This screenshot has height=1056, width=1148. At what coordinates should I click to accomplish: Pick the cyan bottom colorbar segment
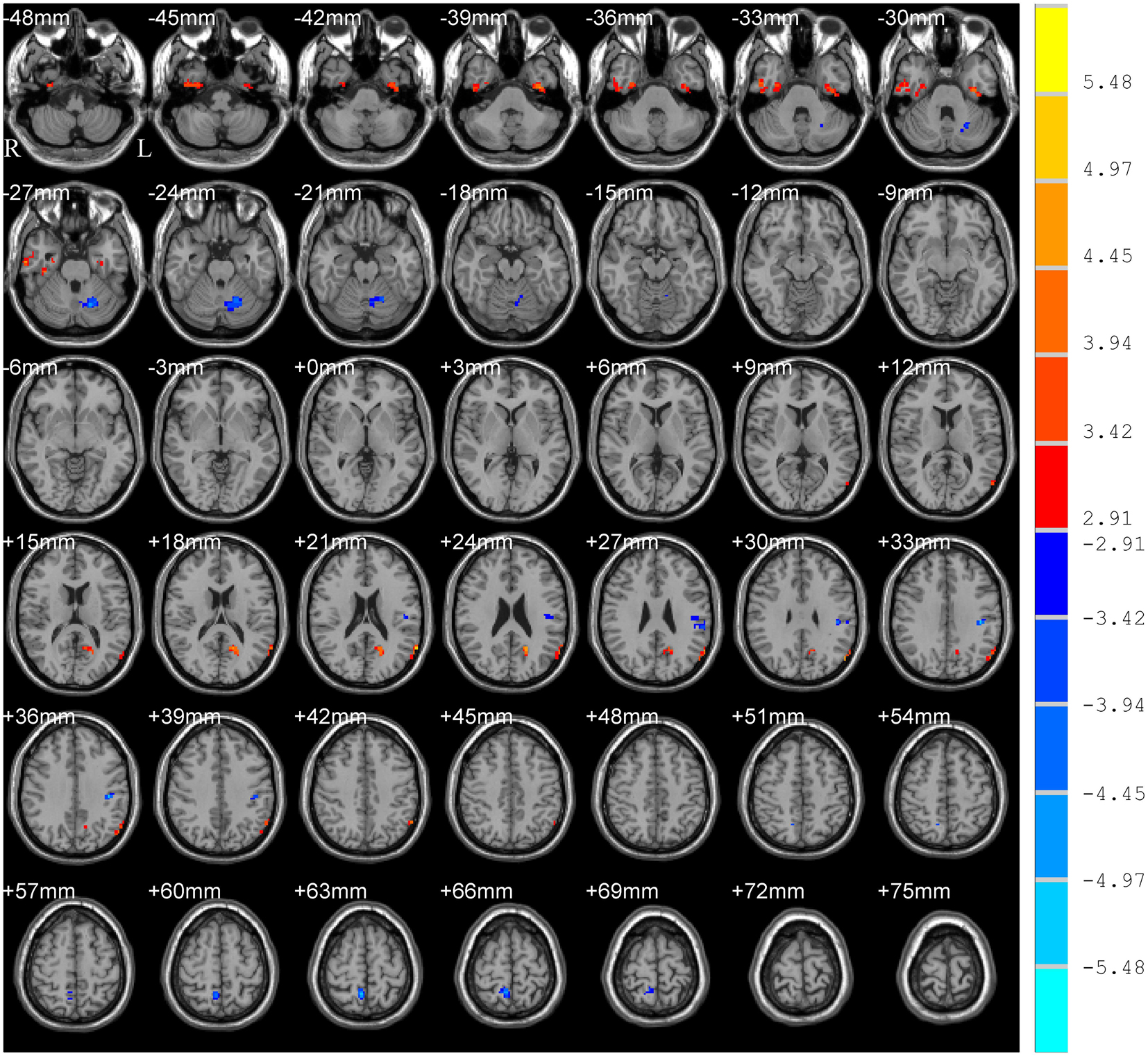pyautogui.click(x=1052, y=1010)
